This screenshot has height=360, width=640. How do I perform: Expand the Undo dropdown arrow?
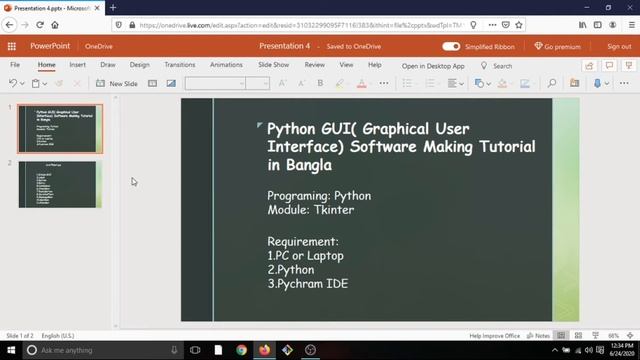point(22,84)
